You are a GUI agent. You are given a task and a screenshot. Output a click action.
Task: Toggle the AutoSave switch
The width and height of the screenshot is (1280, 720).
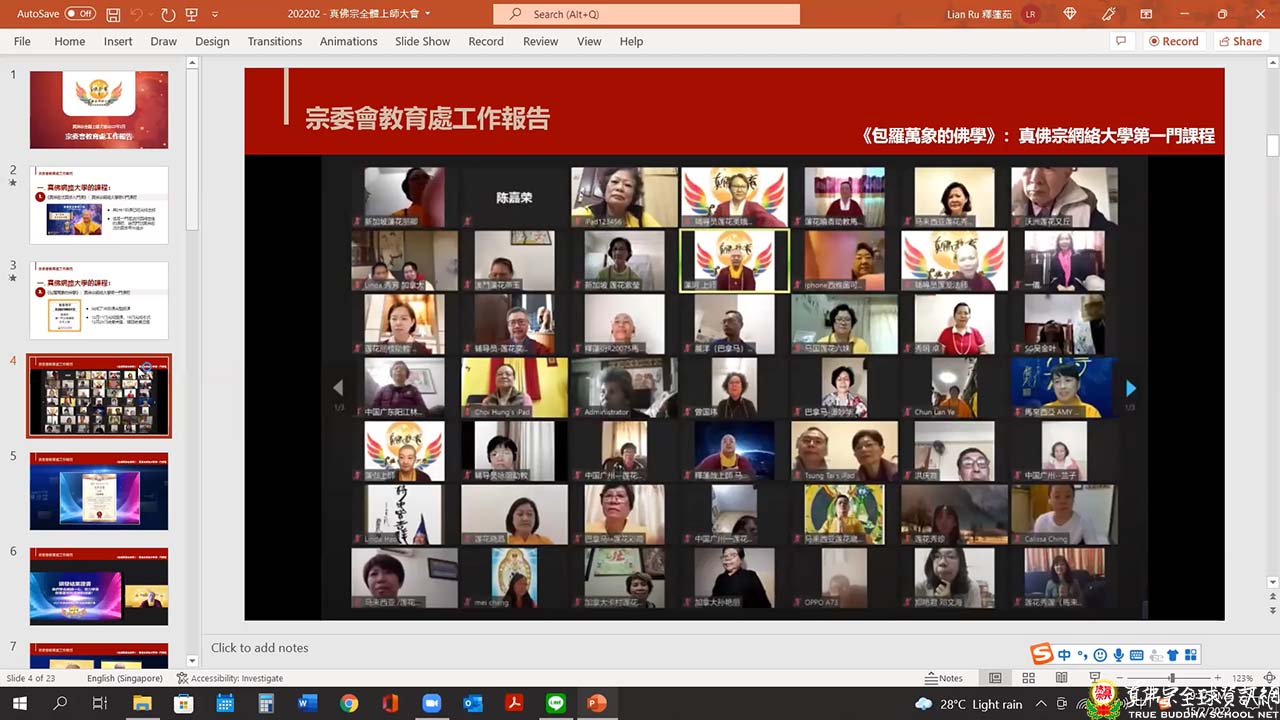point(80,14)
